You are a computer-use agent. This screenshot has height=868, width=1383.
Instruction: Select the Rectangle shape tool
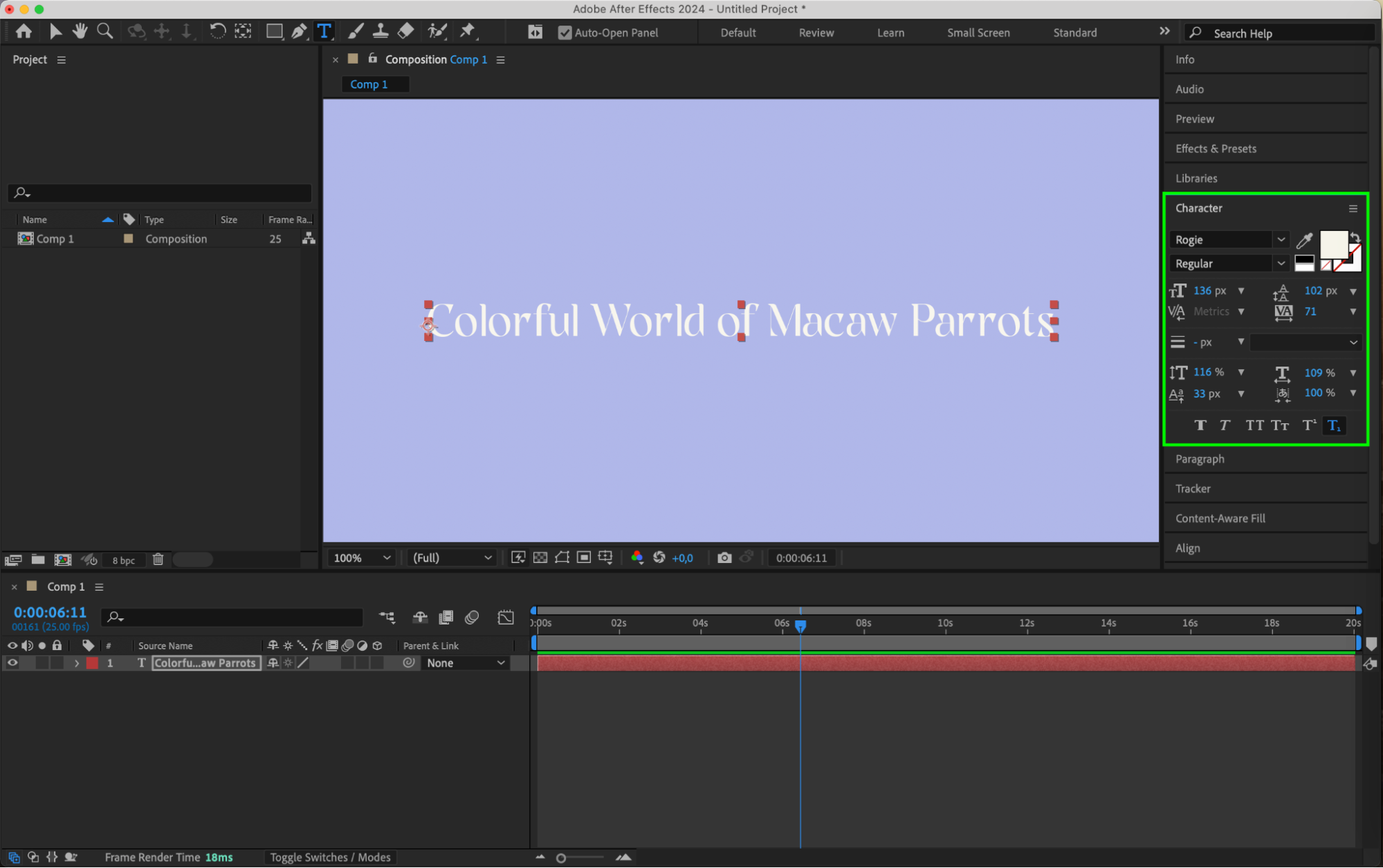[274, 31]
